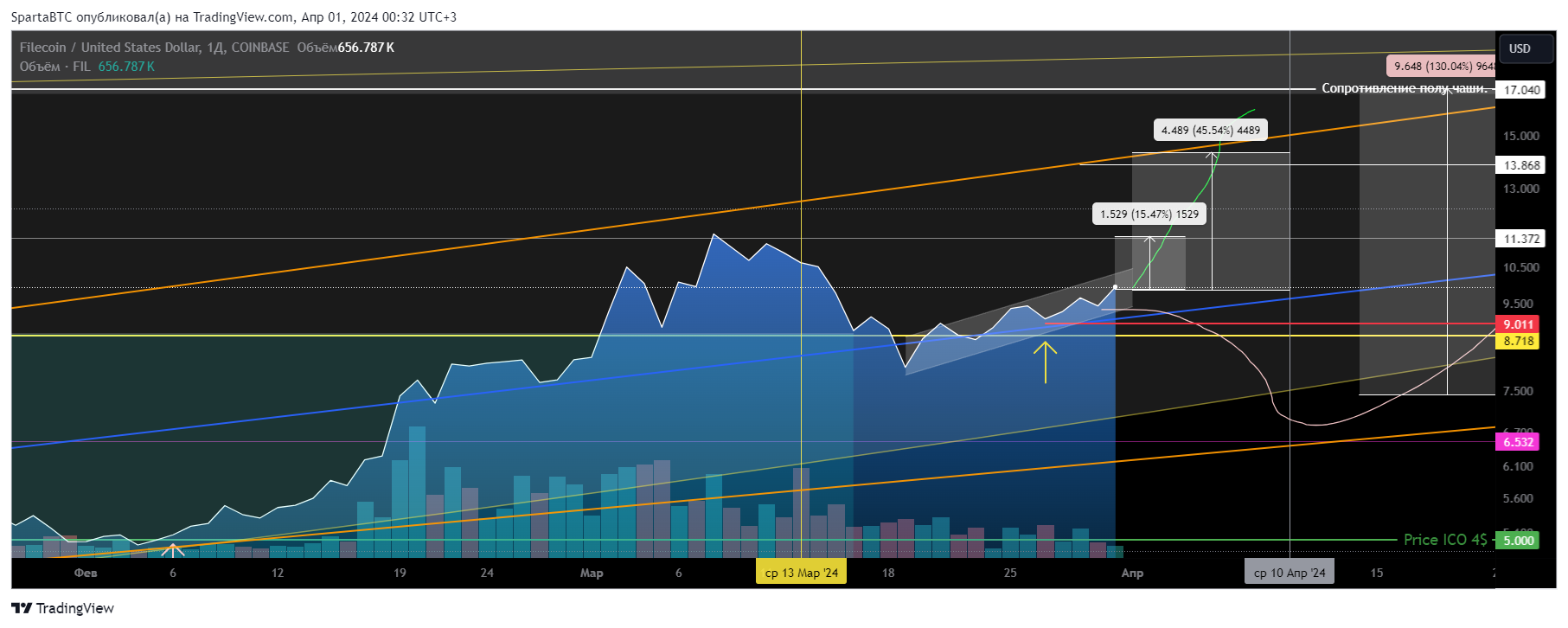Click the red 9.011 price label
This screenshot has width=1568, height=628.
(x=1518, y=324)
